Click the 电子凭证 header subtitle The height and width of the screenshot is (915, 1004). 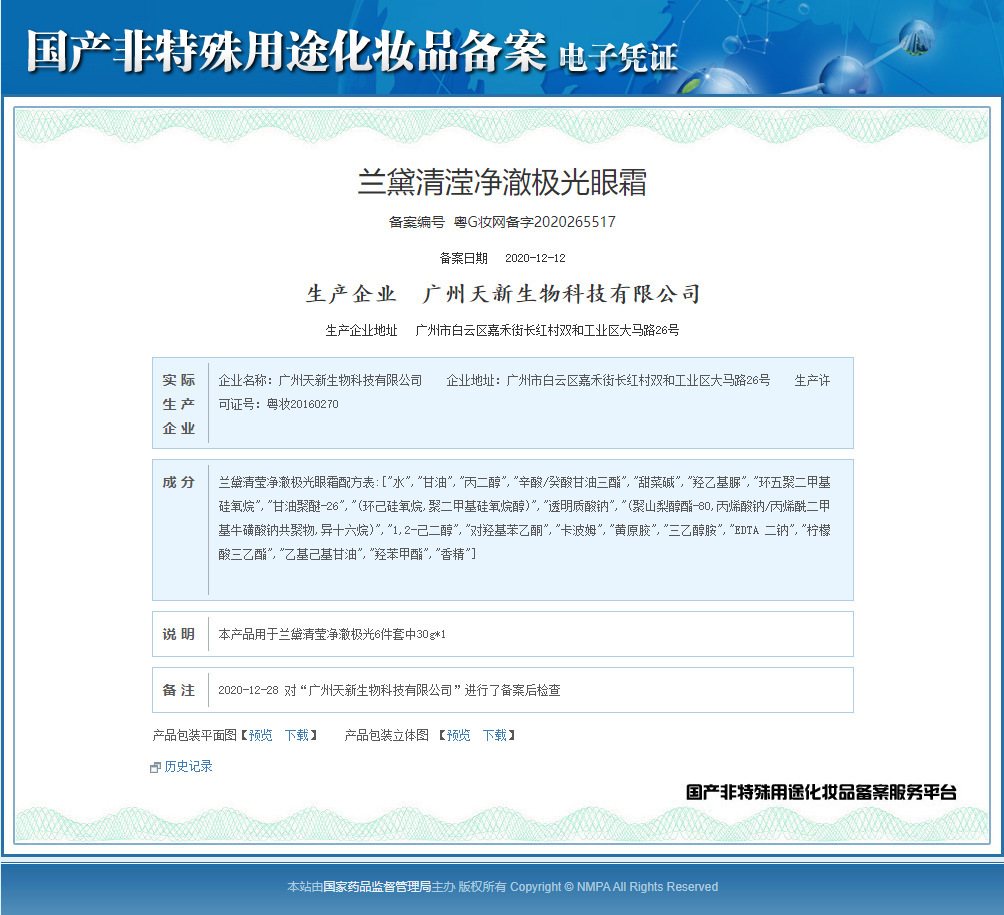(618, 58)
